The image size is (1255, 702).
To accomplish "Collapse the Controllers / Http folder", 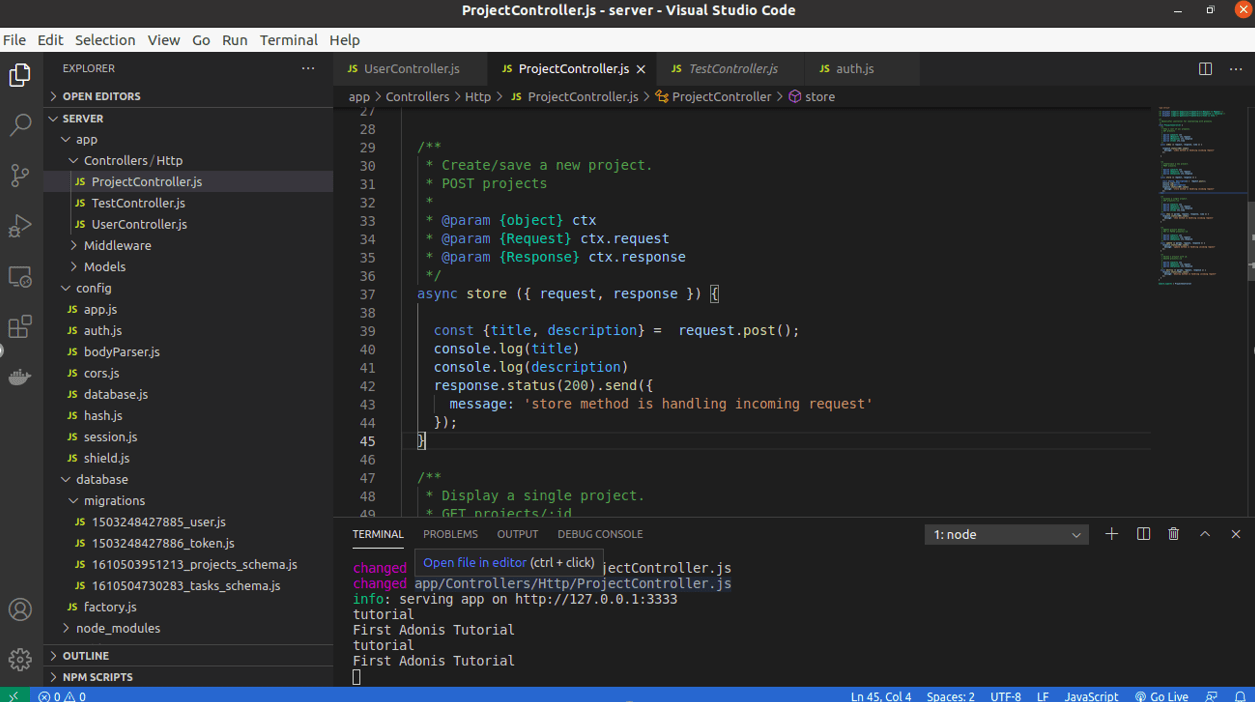I will pos(188,160).
